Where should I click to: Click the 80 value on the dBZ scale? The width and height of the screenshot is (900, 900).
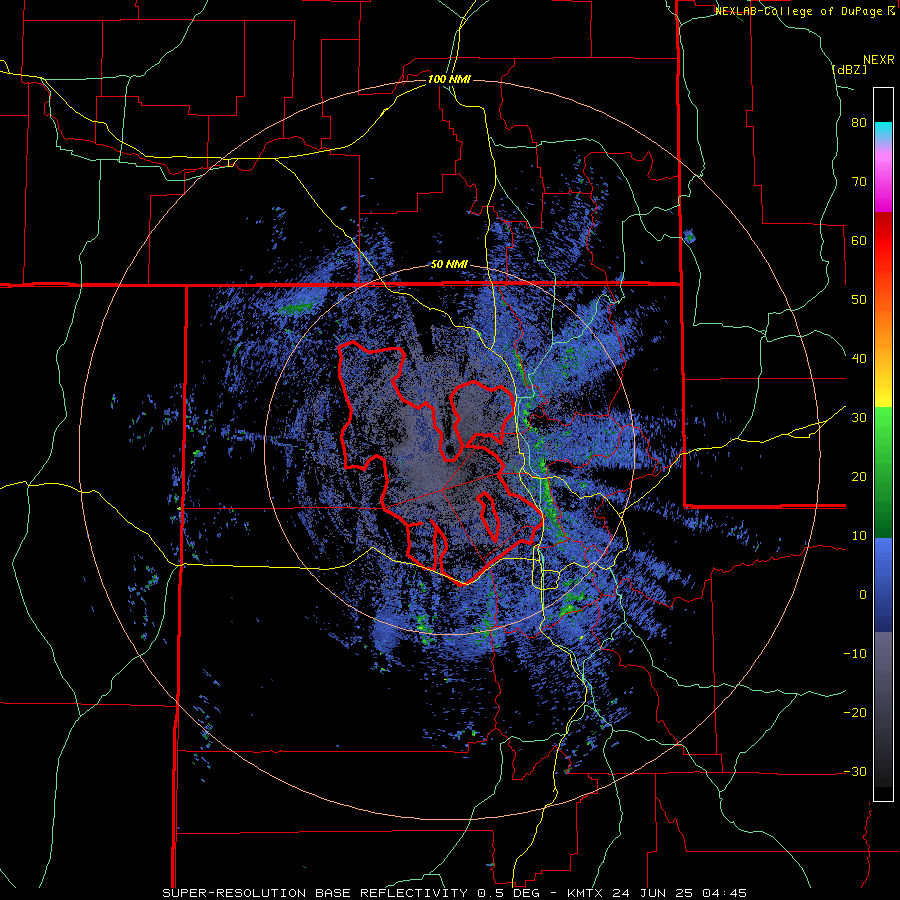(x=859, y=123)
